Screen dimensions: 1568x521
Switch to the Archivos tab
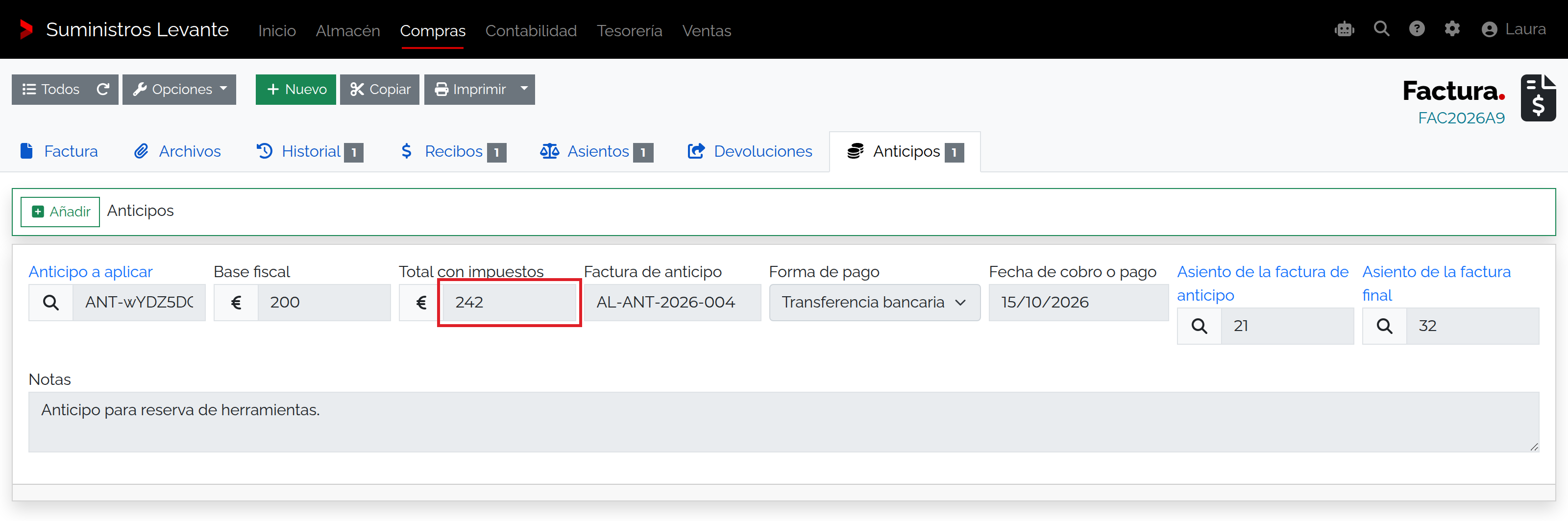(x=177, y=151)
